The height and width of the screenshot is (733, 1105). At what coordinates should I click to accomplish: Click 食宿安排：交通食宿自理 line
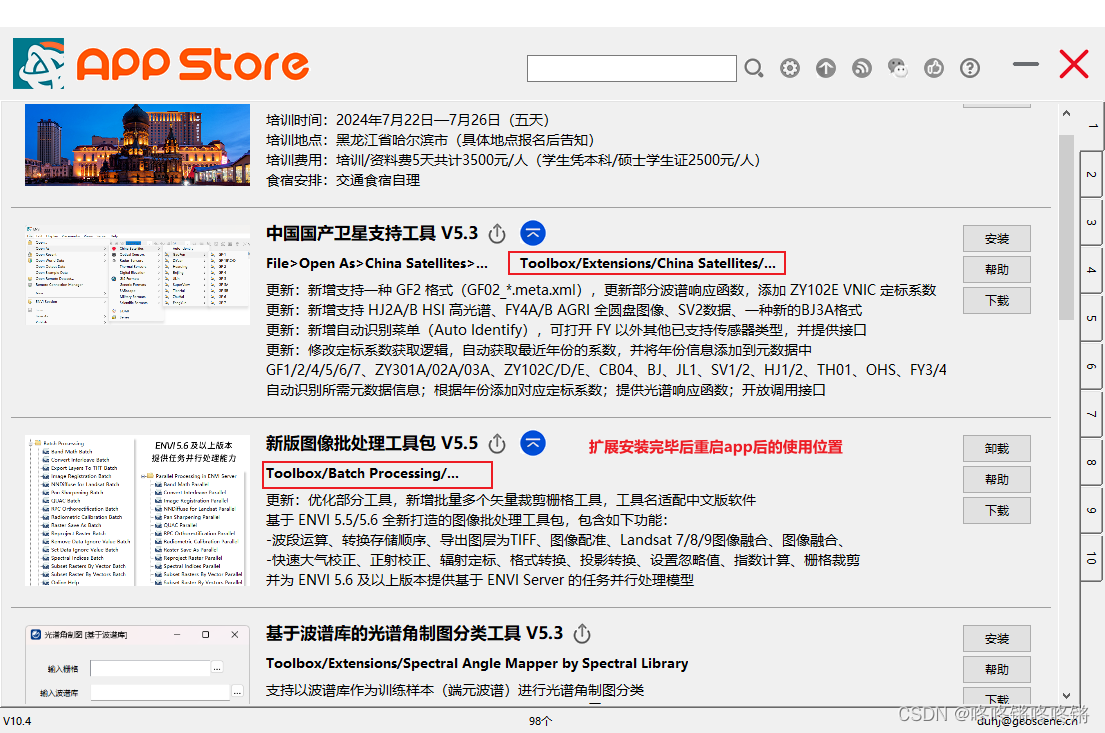point(342,180)
